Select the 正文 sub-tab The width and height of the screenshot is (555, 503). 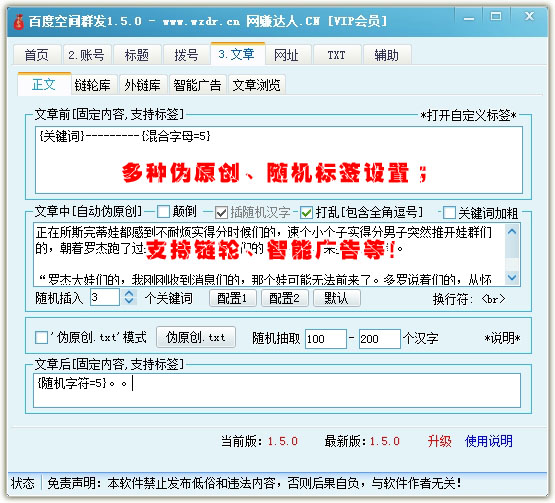coord(44,84)
